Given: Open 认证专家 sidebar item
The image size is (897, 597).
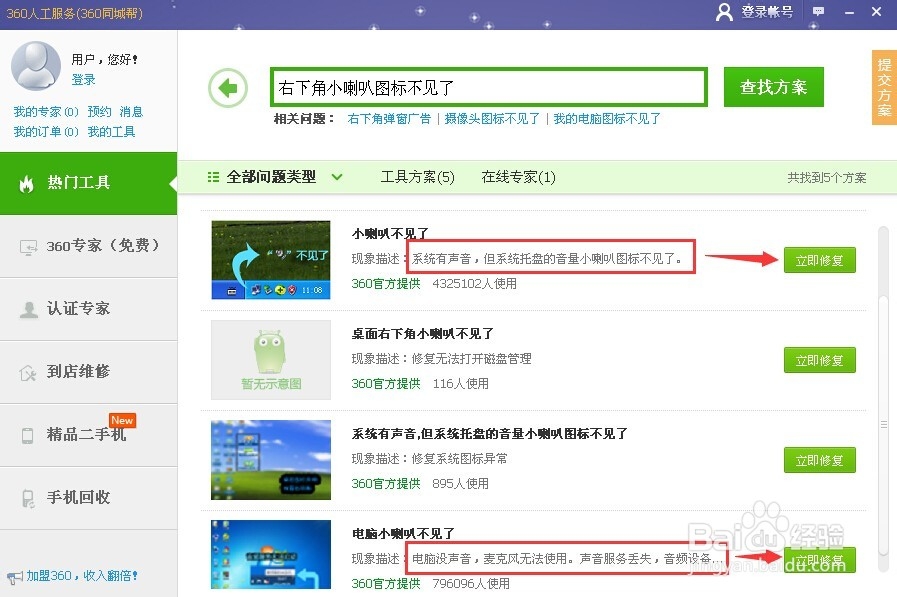Looking at the screenshot, I should (x=89, y=309).
